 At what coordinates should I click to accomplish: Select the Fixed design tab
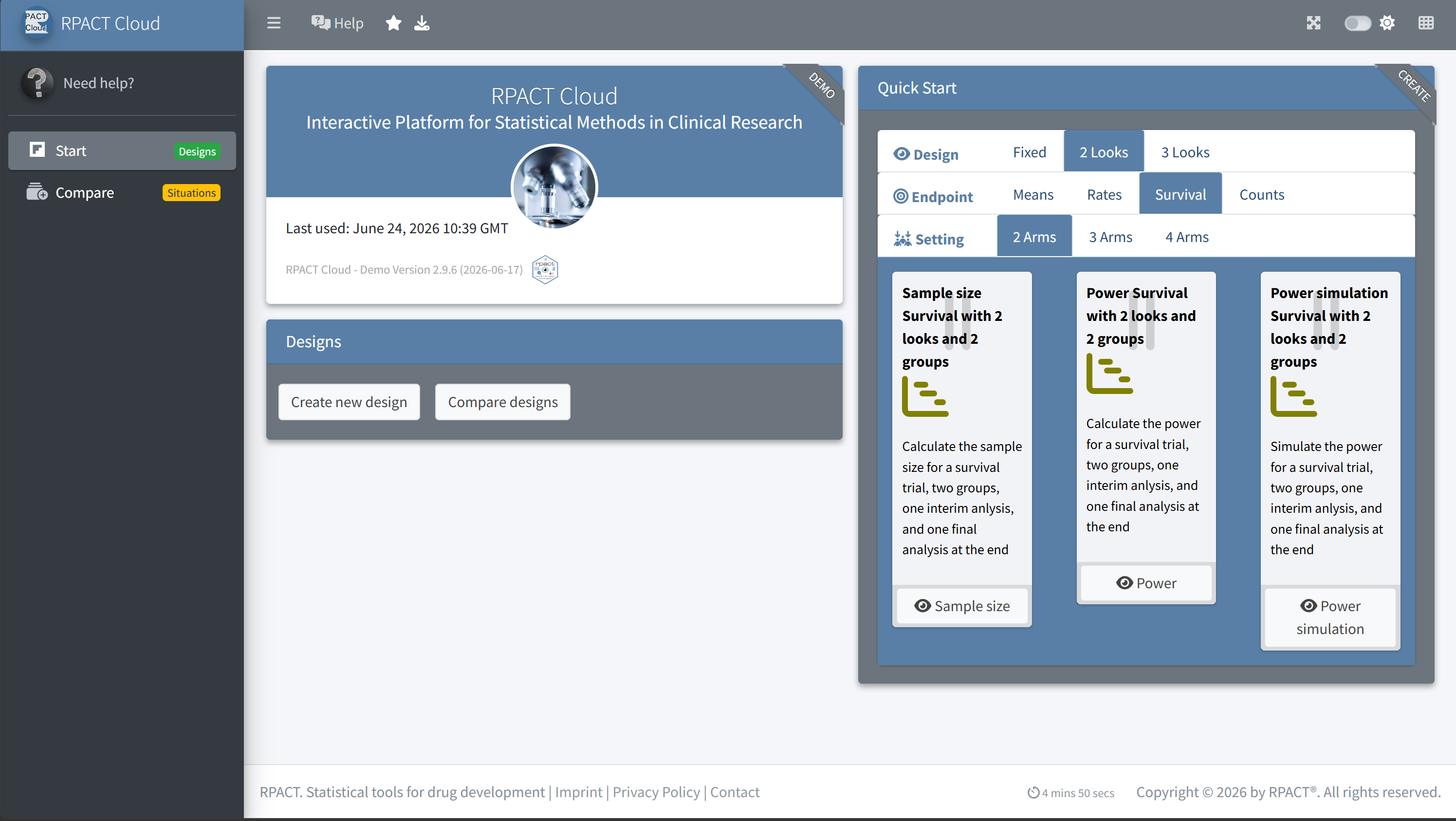(1029, 152)
